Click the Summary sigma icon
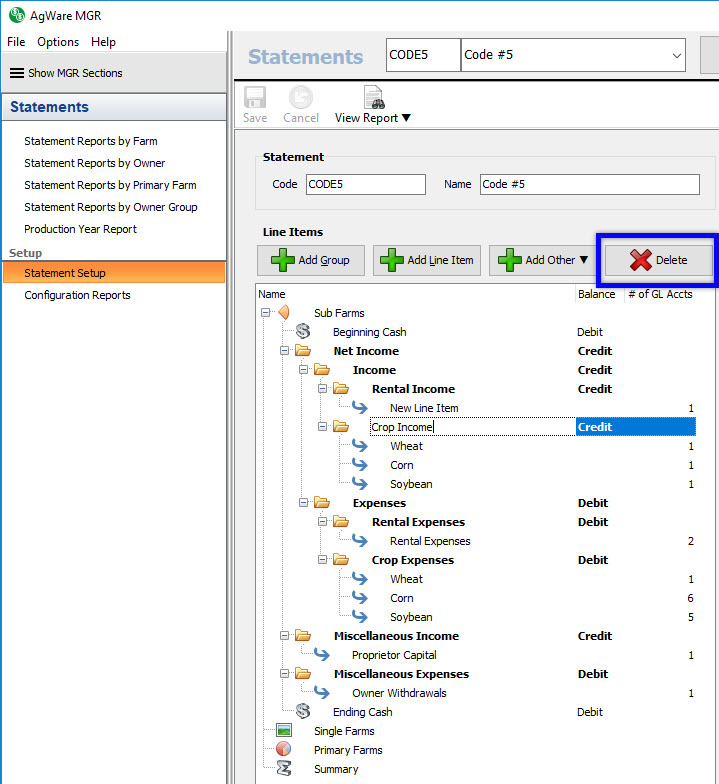The height and width of the screenshot is (784, 719). pyautogui.click(x=284, y=769)
